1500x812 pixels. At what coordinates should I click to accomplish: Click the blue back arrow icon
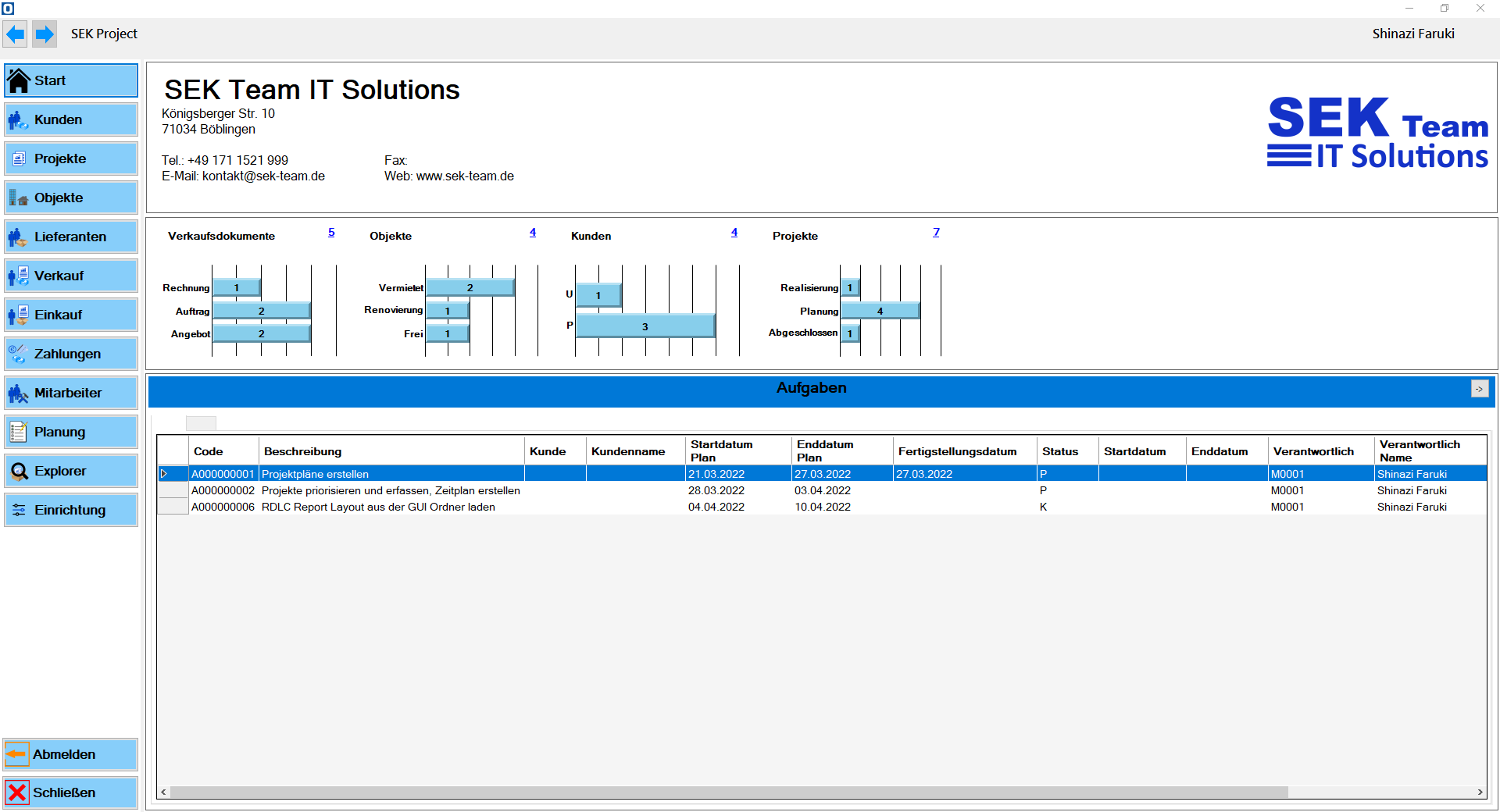coord(15,34)
